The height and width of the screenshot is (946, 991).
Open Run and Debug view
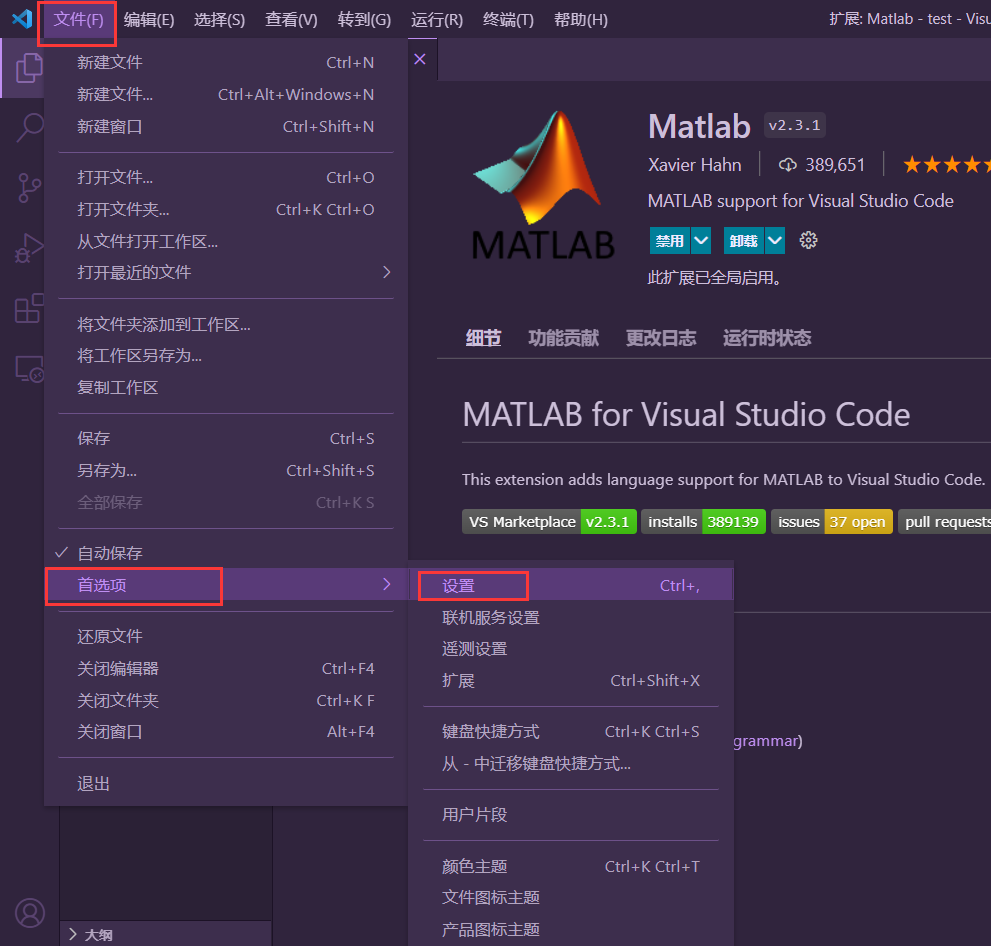[29, 248]
